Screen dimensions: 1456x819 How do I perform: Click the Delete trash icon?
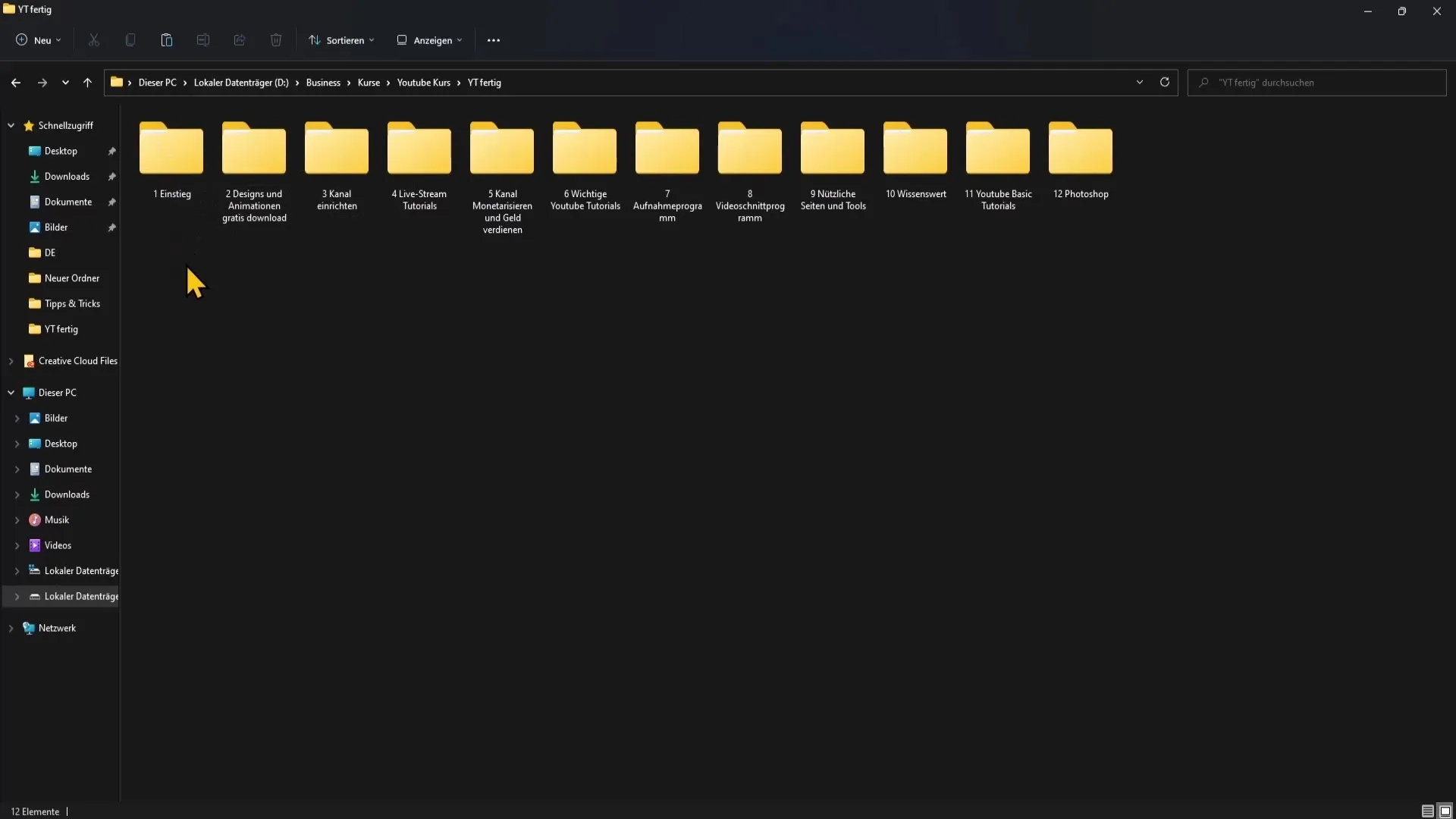click(x=276, y=40)
